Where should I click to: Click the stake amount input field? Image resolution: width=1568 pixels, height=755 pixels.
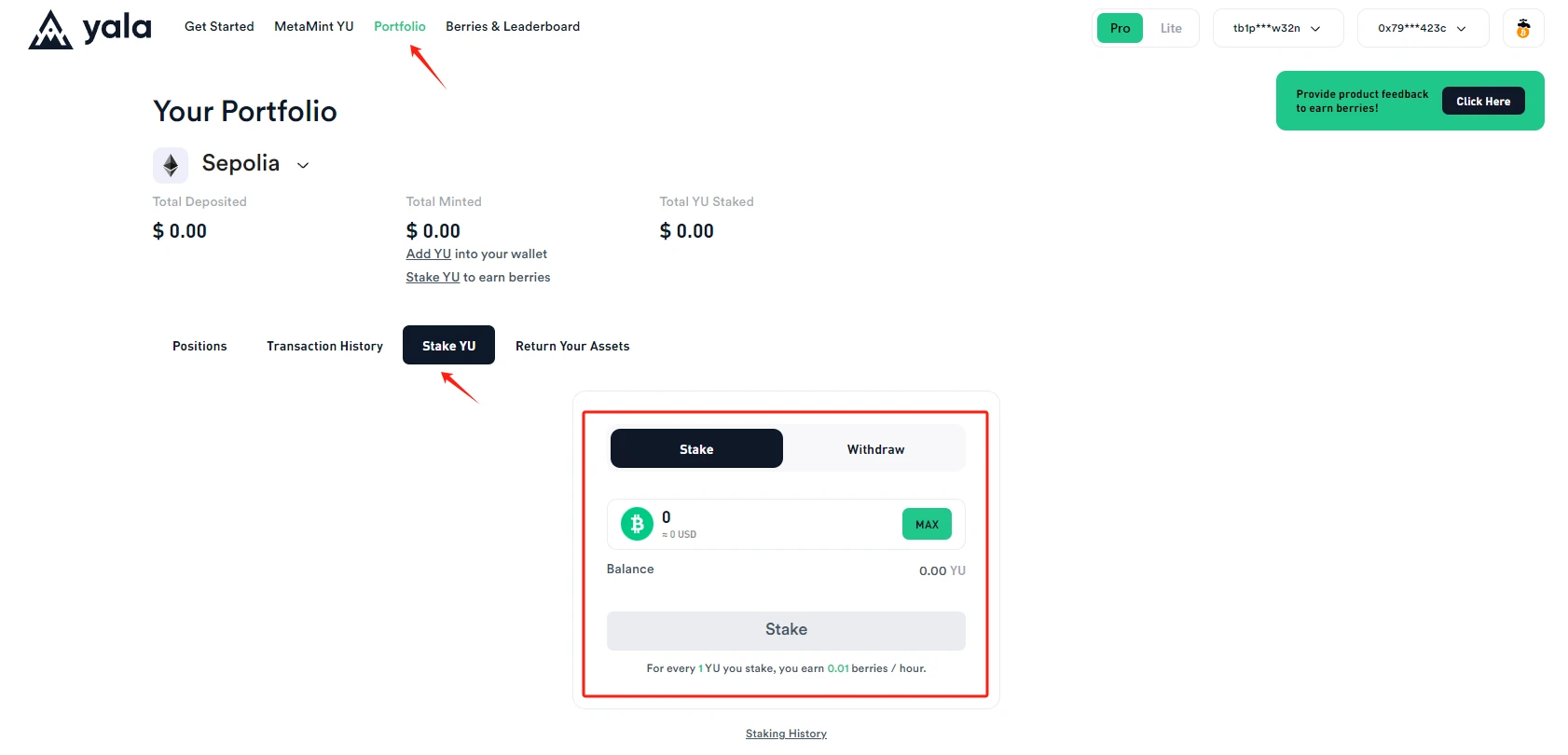click(x=774, y=518)
